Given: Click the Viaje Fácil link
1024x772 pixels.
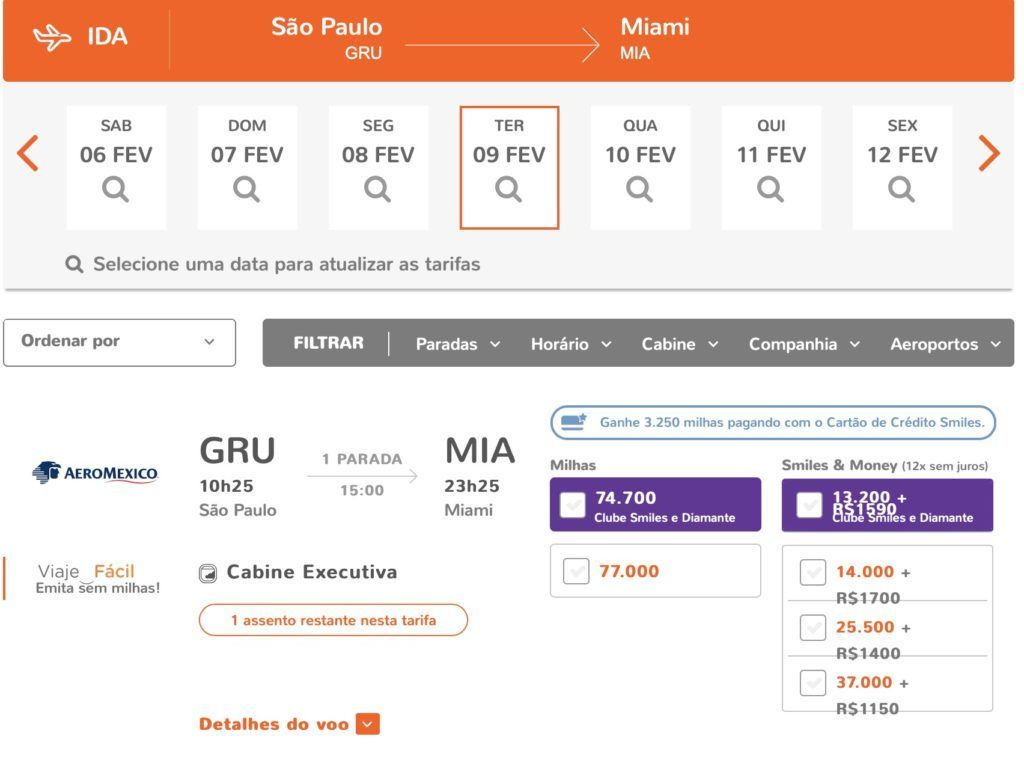Looking at the screenshot, I should click(98, 579).
